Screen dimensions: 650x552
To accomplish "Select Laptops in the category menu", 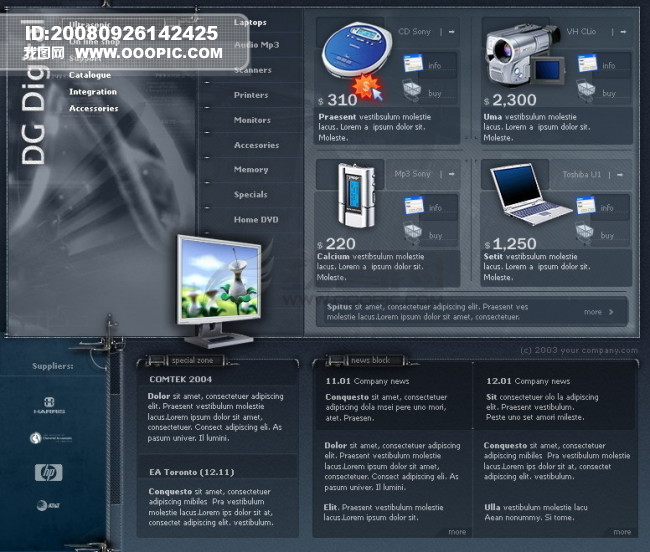I will [250, 21].
